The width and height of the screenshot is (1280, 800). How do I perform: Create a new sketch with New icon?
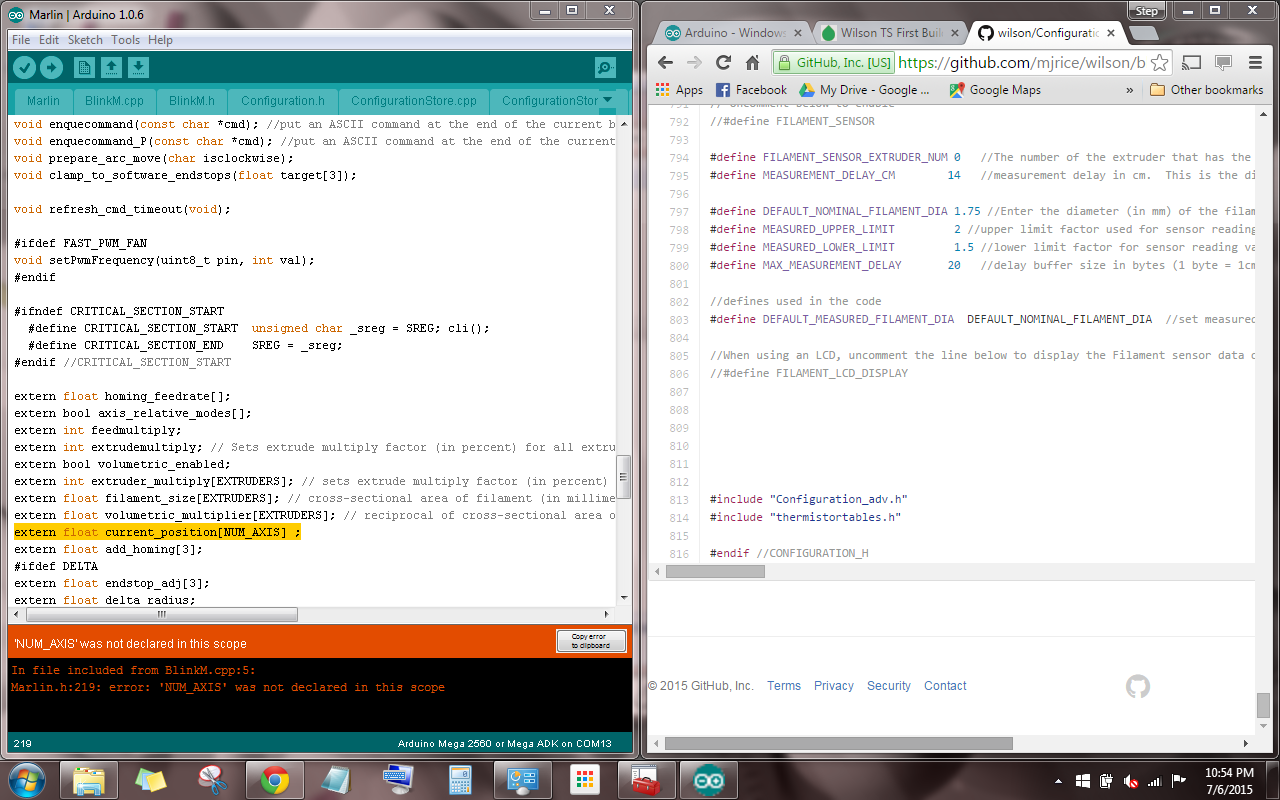(x=85, y=67)
